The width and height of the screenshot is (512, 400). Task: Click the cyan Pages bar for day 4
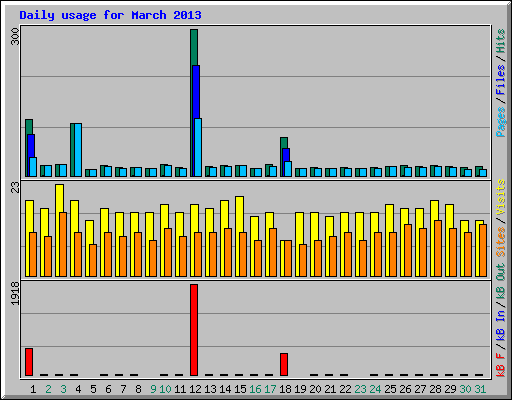tap(78, 150)
